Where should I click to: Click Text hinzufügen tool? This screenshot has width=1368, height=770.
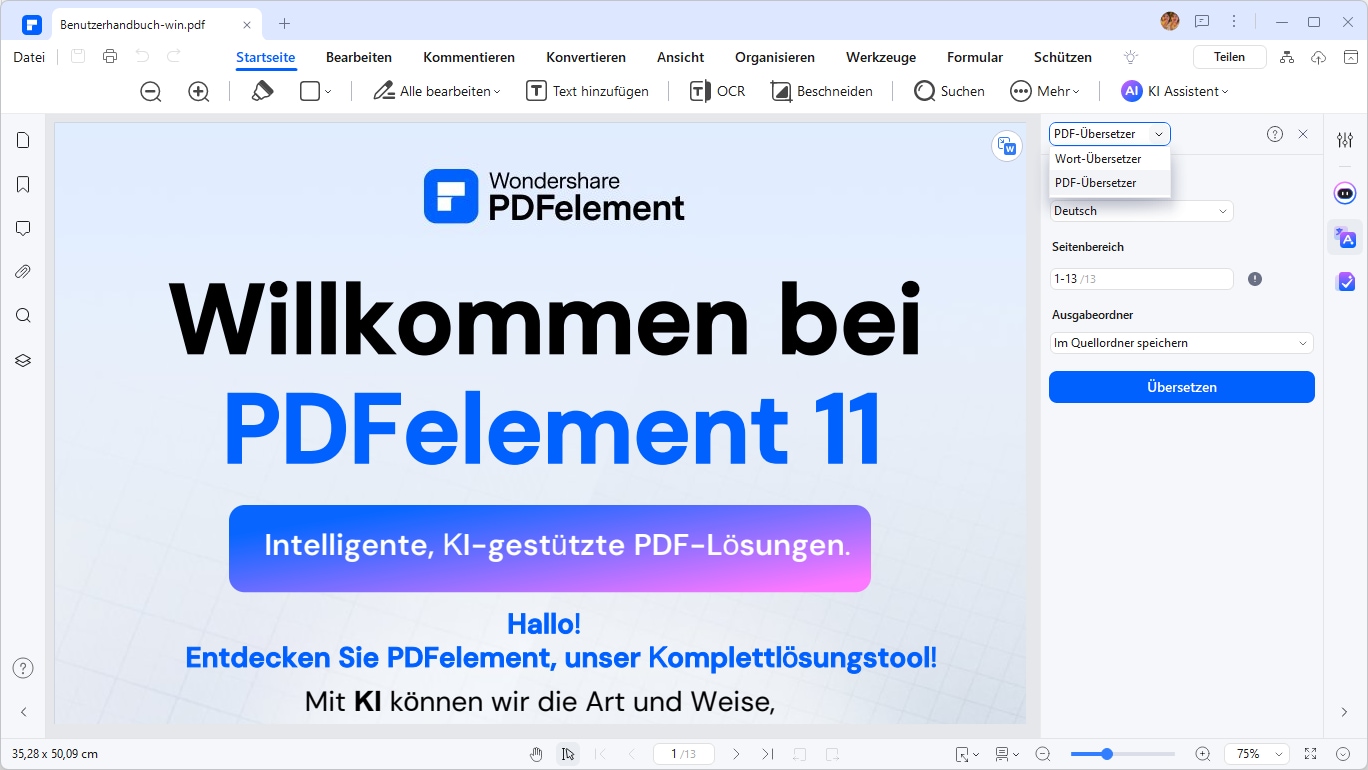[x=588, y=91]
